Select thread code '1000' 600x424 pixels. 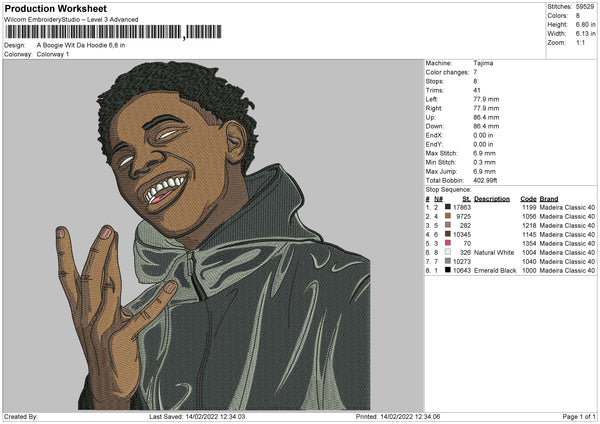pos(529,270)
